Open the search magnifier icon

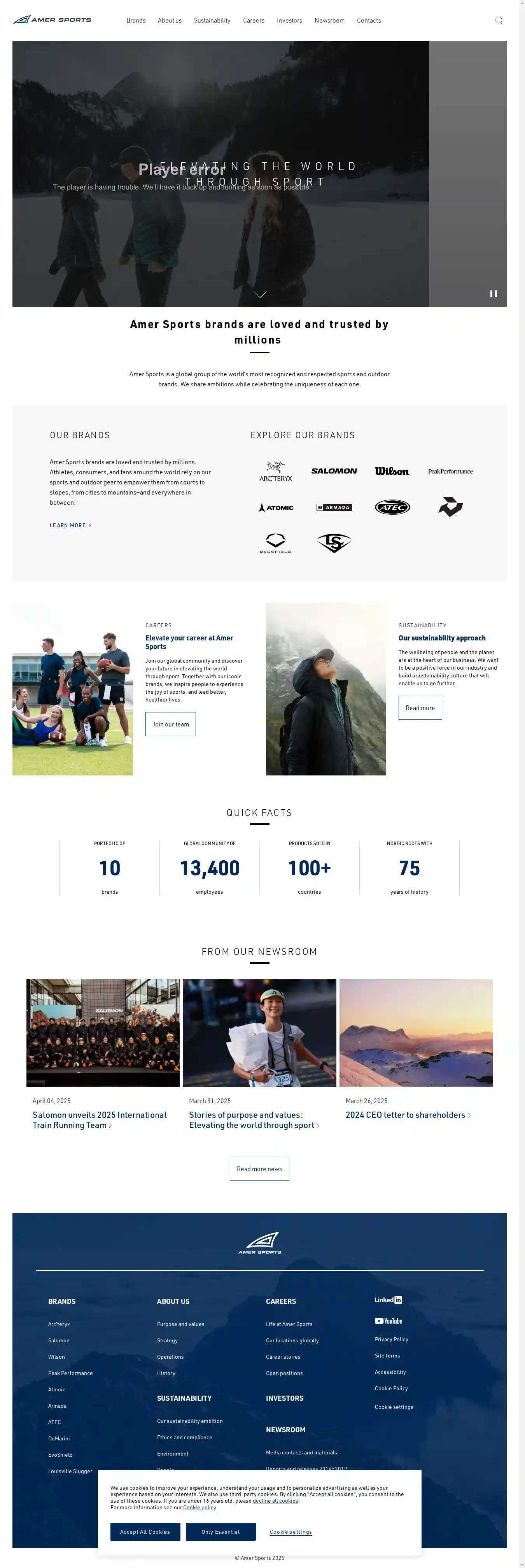pyautogui.click(x=499, y=20)
